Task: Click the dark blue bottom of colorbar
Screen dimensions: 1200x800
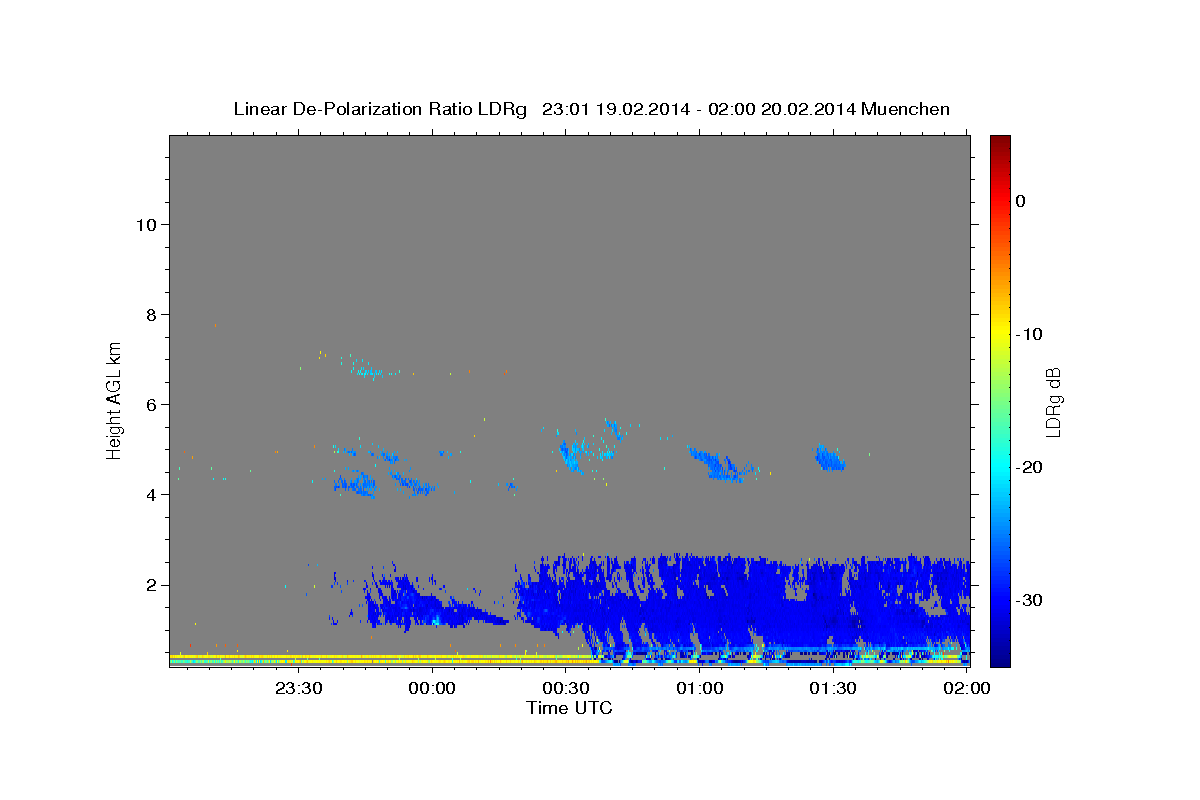Action: 1000,655
